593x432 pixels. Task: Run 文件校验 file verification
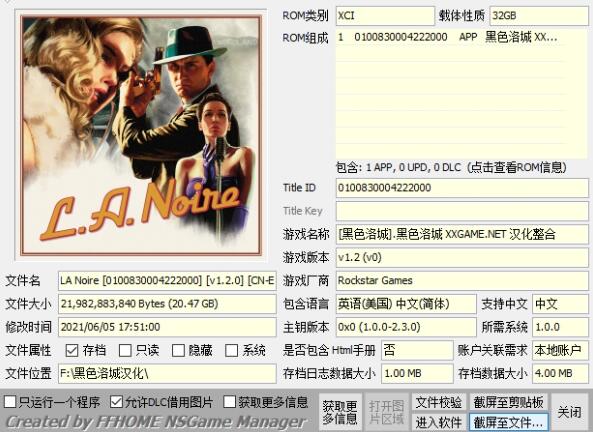[x=439, y=402]
